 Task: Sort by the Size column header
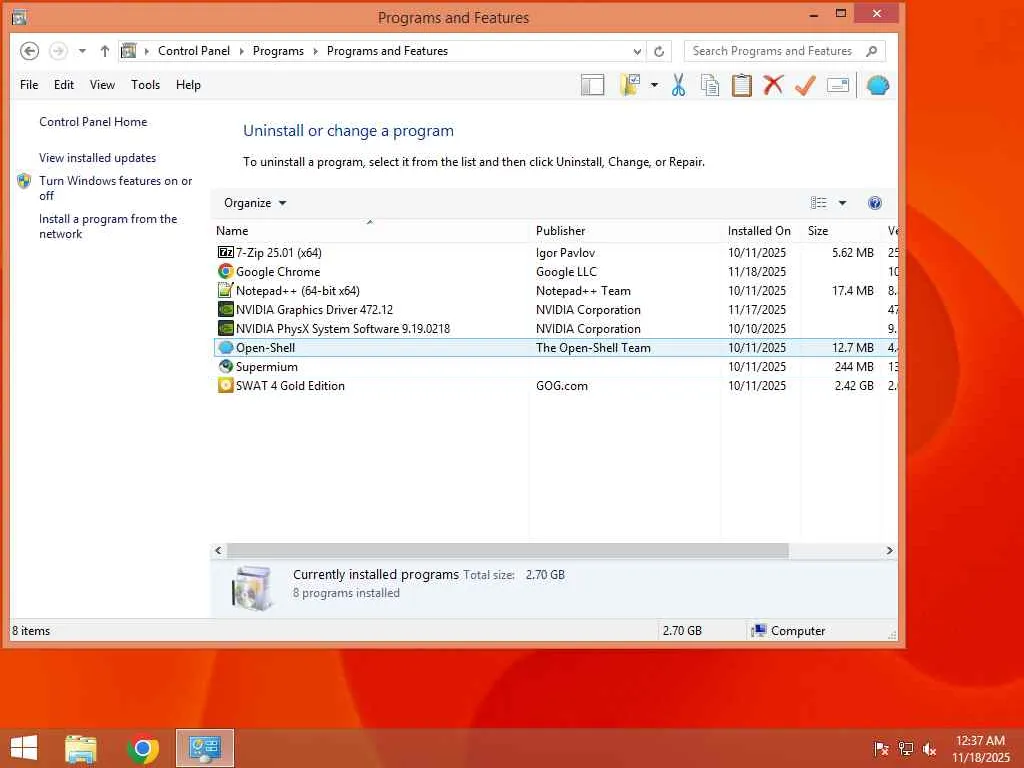842,231
